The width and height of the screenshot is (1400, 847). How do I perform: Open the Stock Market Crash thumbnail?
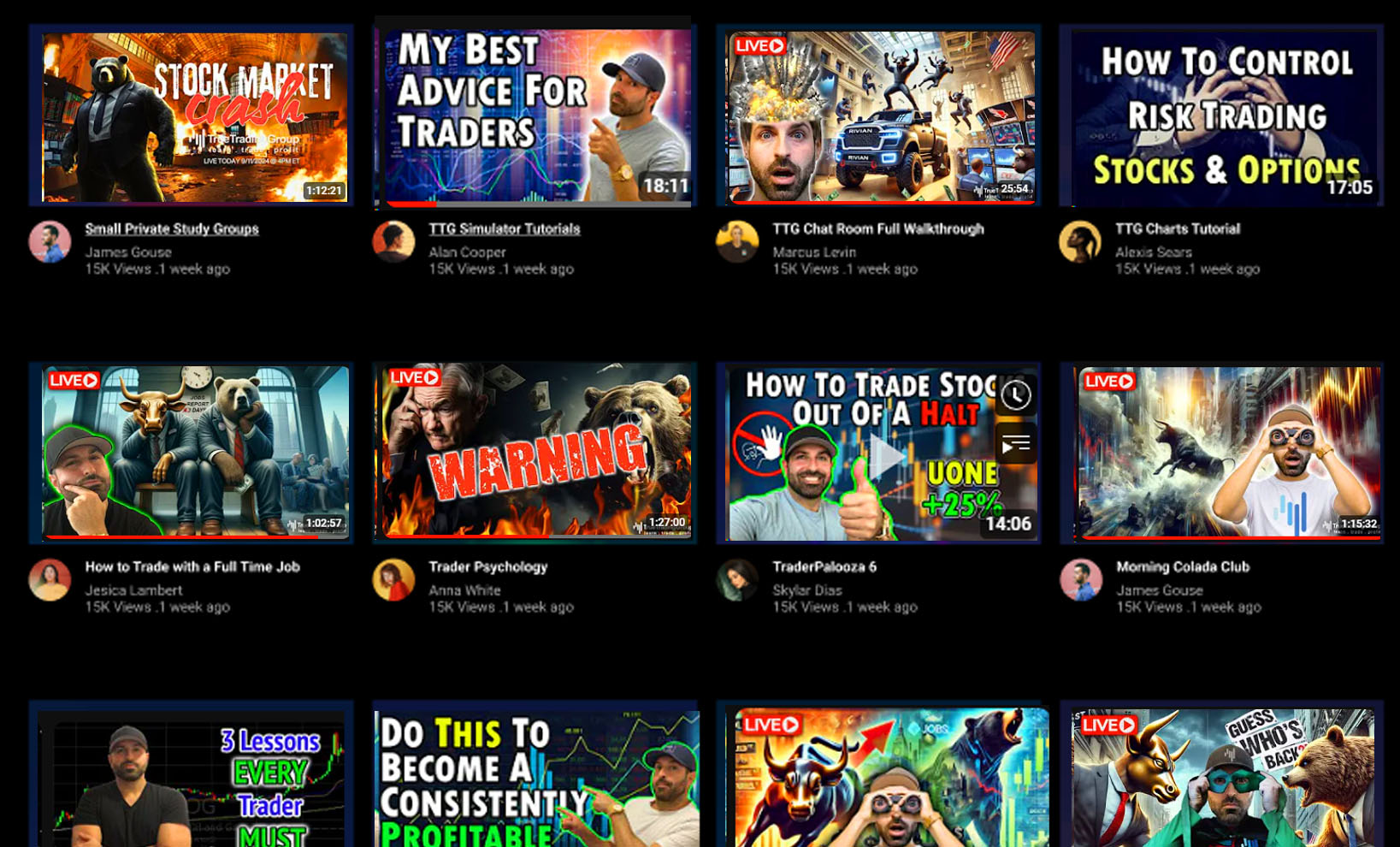pyautogui.click(x=195, y=115)
